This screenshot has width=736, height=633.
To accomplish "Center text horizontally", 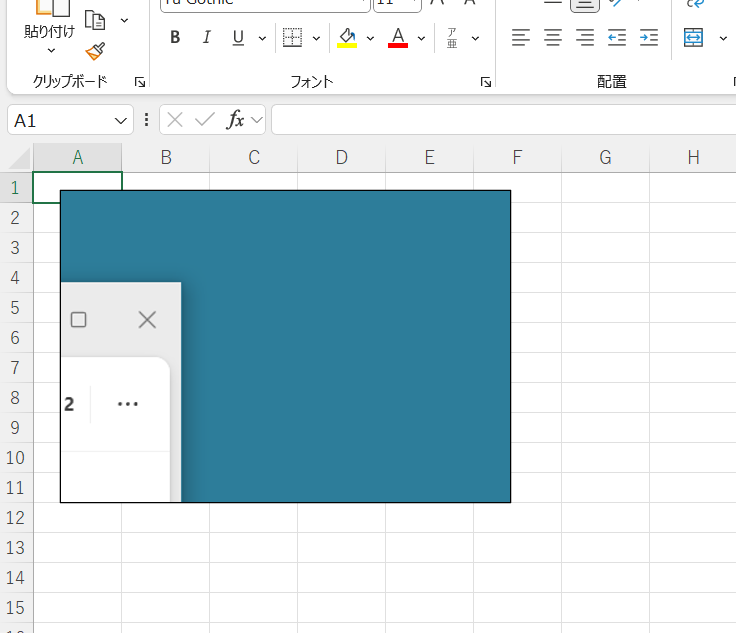I will tap(553, 38).
